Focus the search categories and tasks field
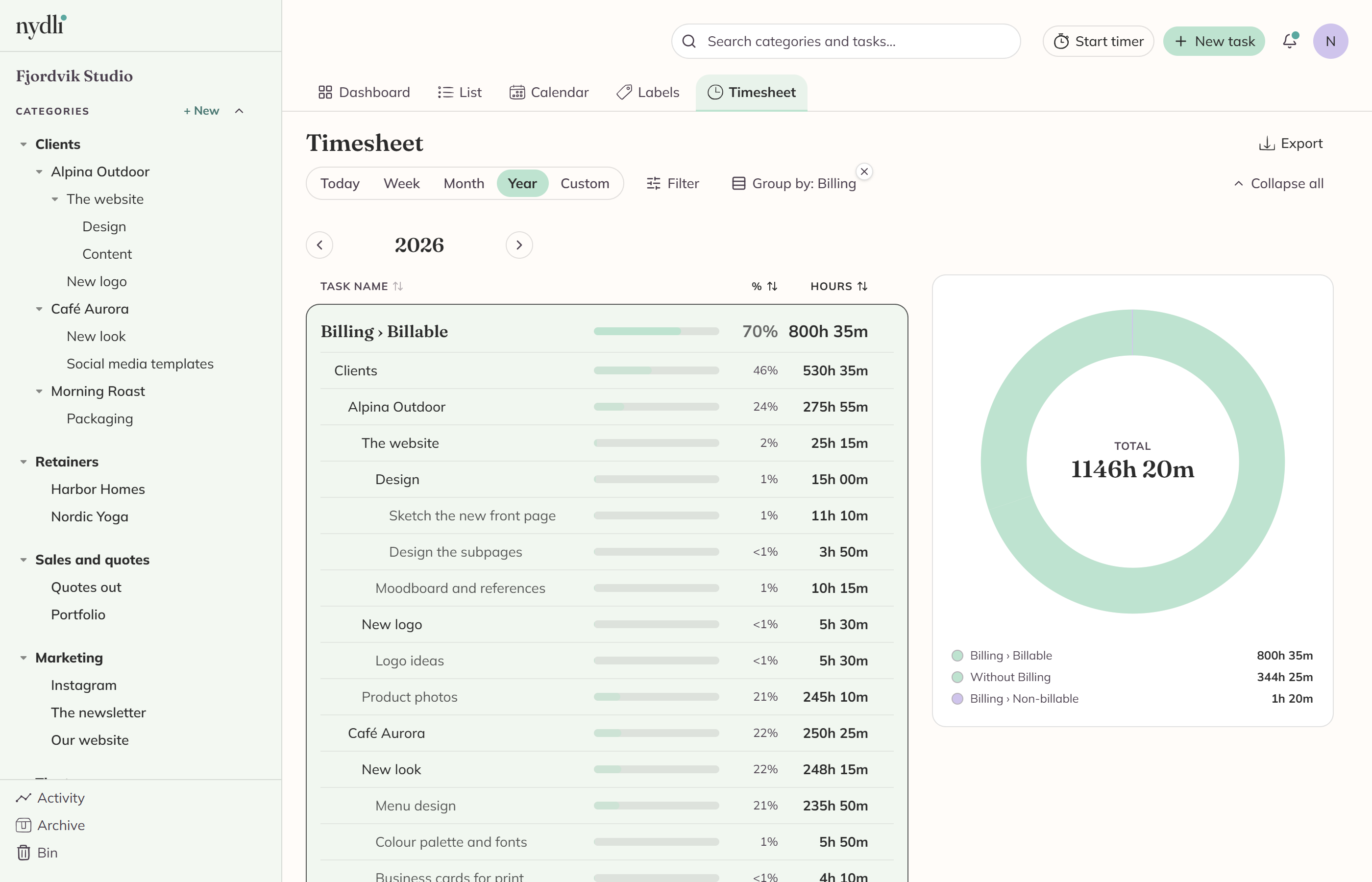 (x=846, y=41)
